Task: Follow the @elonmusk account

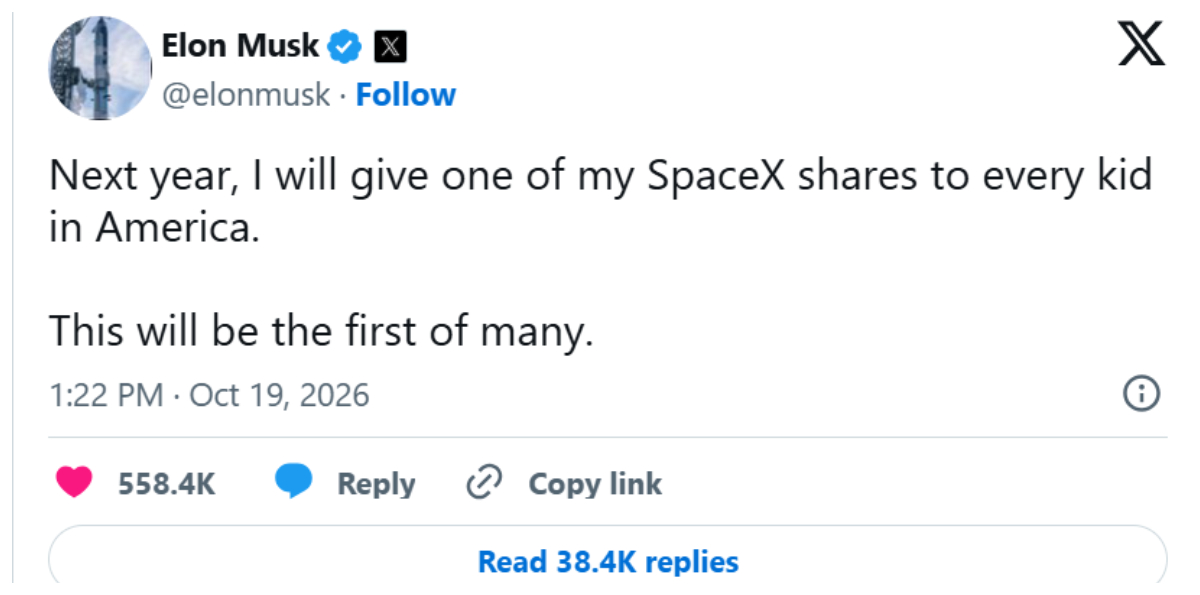Action: [x=405, y=95]
